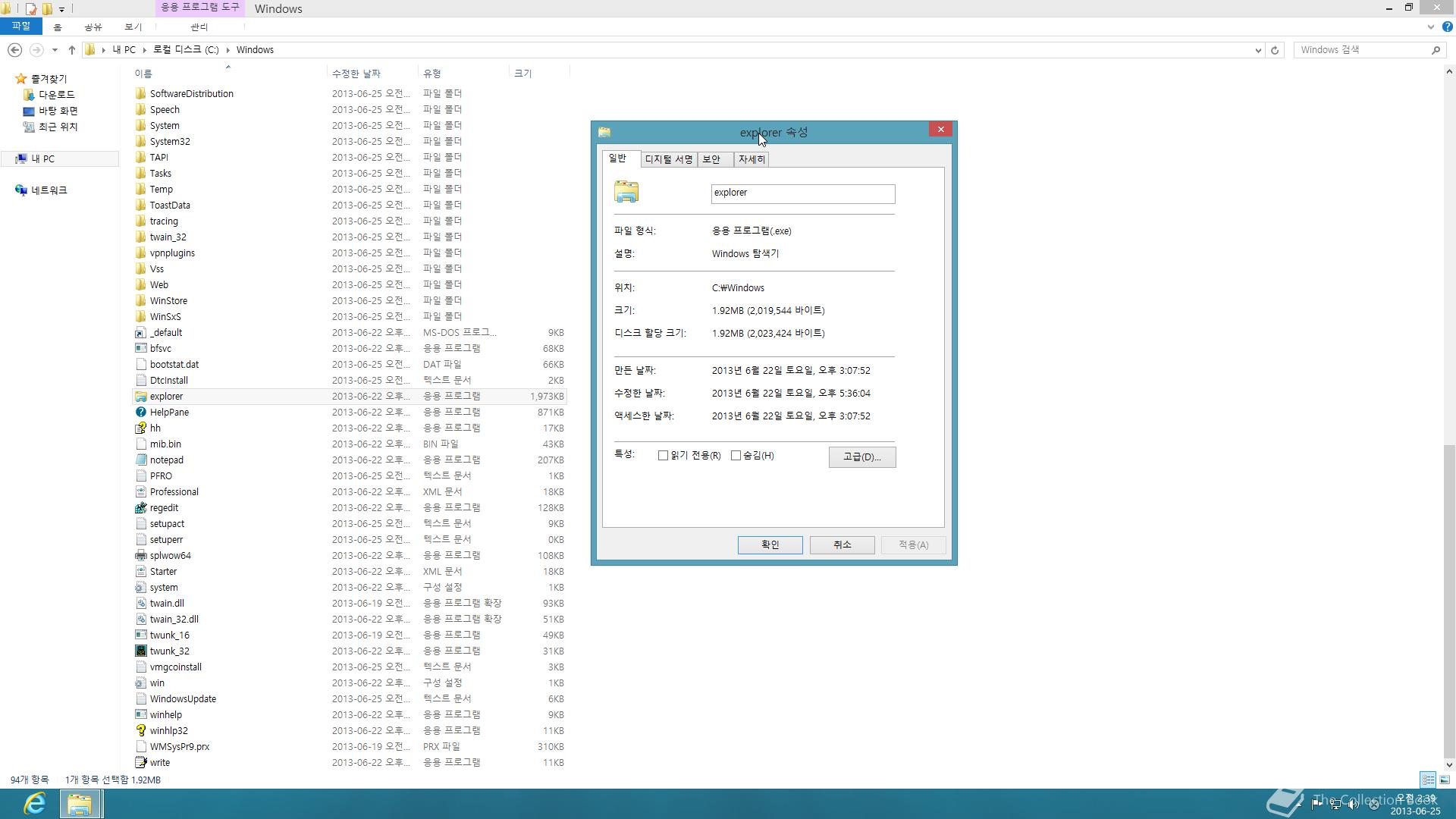
Task: Click the 확인 button
Action: point(770,545)
